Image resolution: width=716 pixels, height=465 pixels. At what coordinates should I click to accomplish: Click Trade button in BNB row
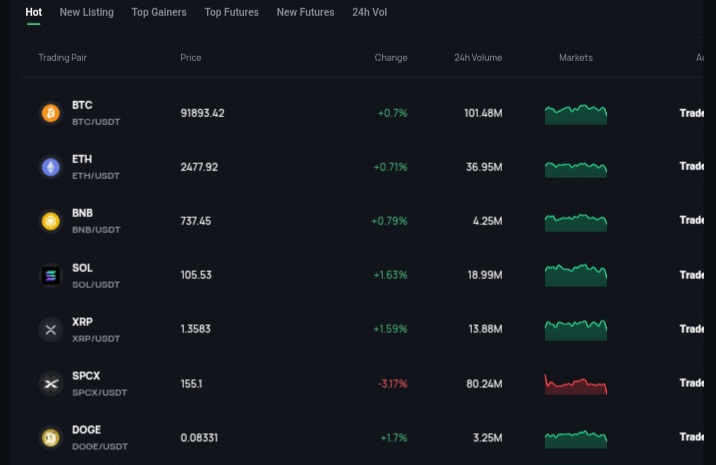pyautogui.click(x=691, y=220)
